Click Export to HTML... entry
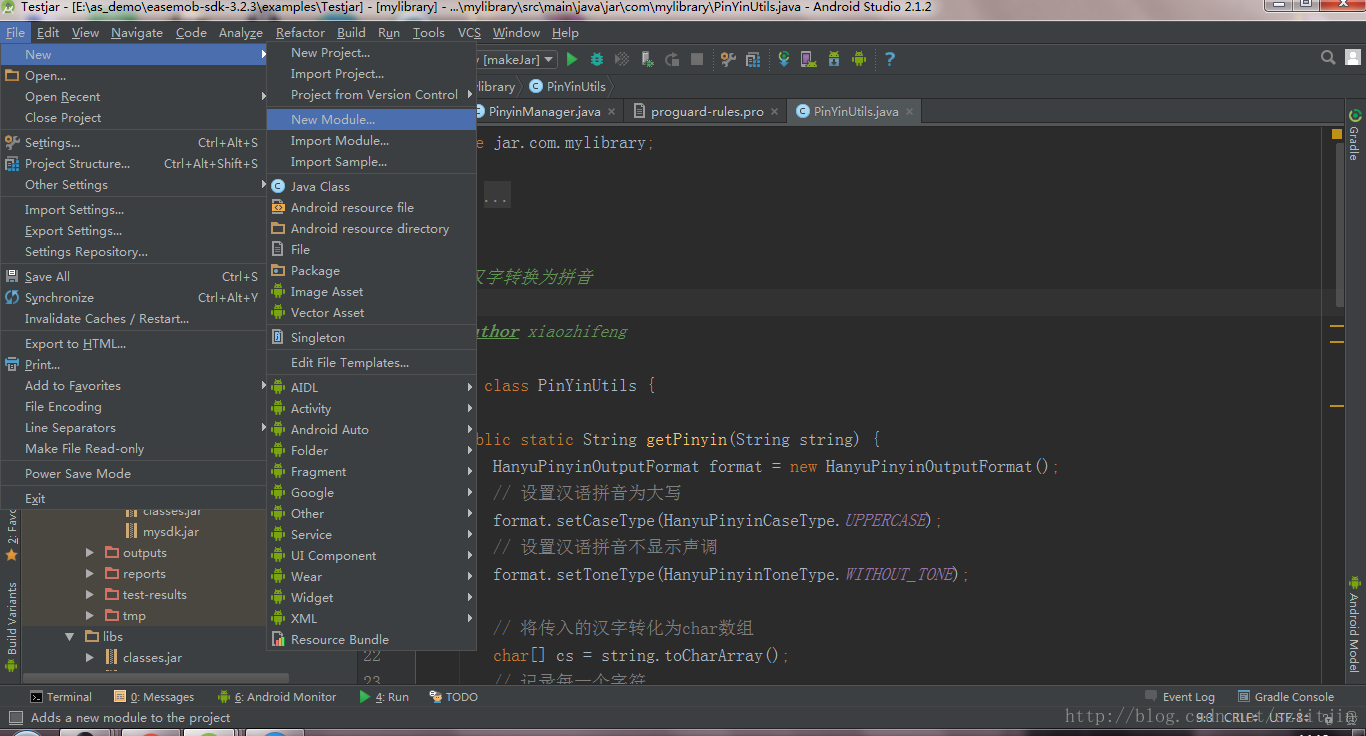 133,343
